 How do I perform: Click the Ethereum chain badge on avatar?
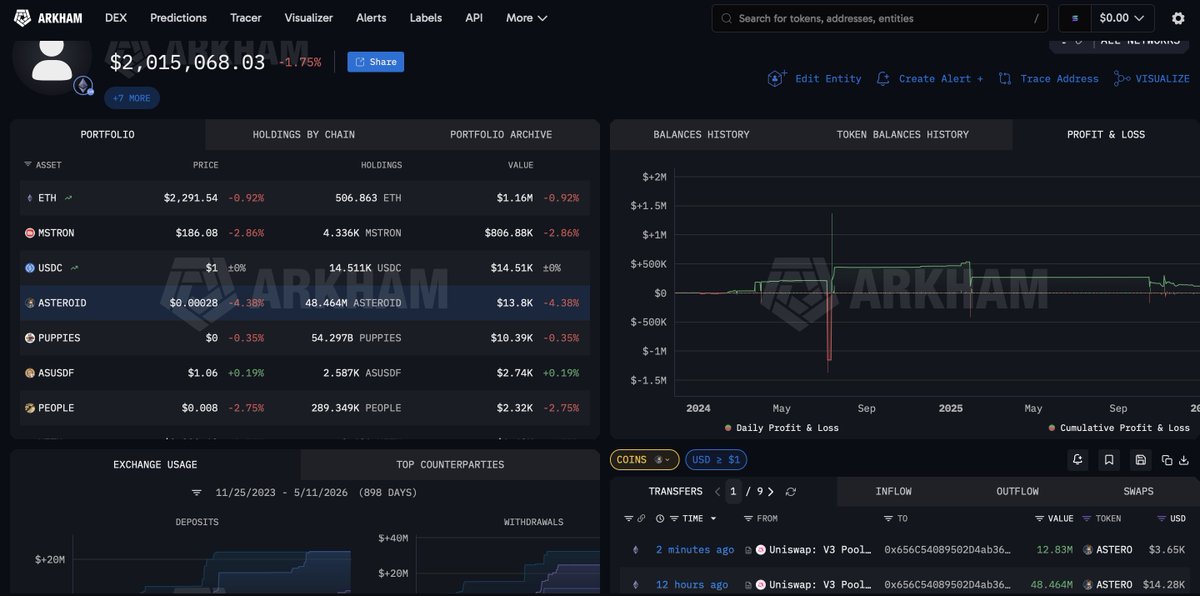click(84, 86)
